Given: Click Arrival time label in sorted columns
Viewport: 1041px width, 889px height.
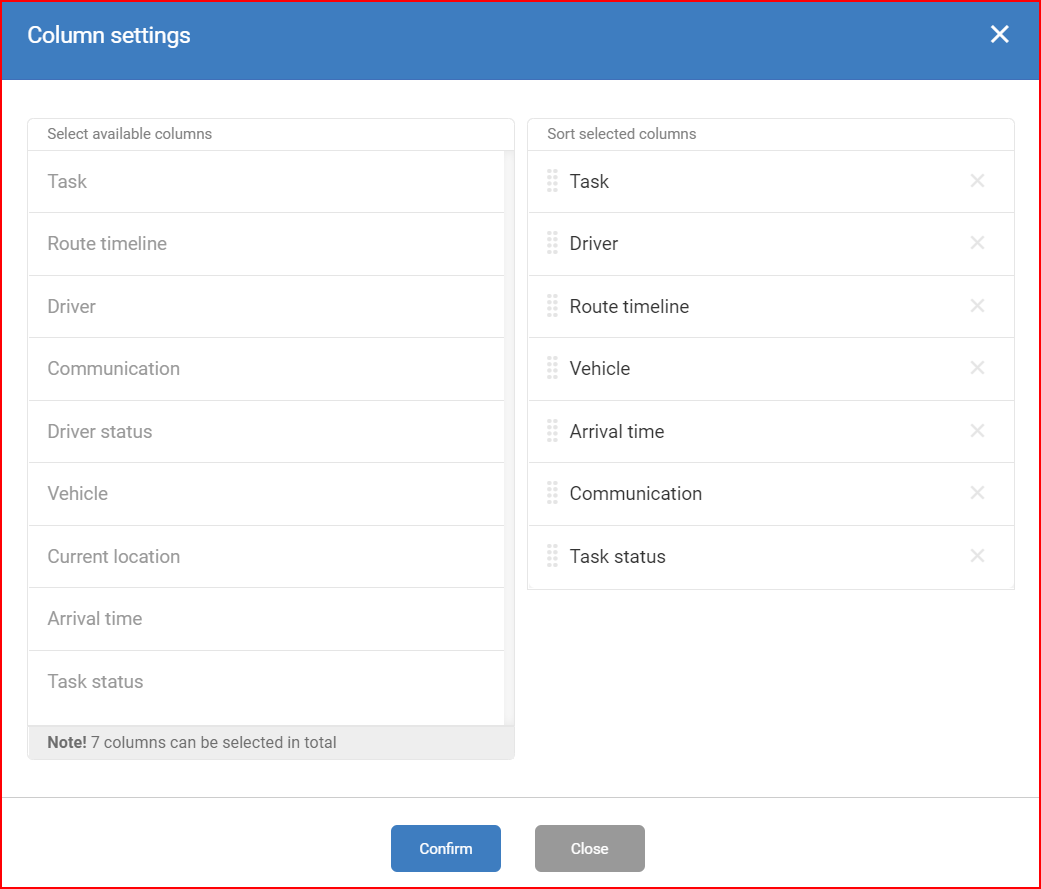Looking at the screenshot, I should click(x=617, y=432).
